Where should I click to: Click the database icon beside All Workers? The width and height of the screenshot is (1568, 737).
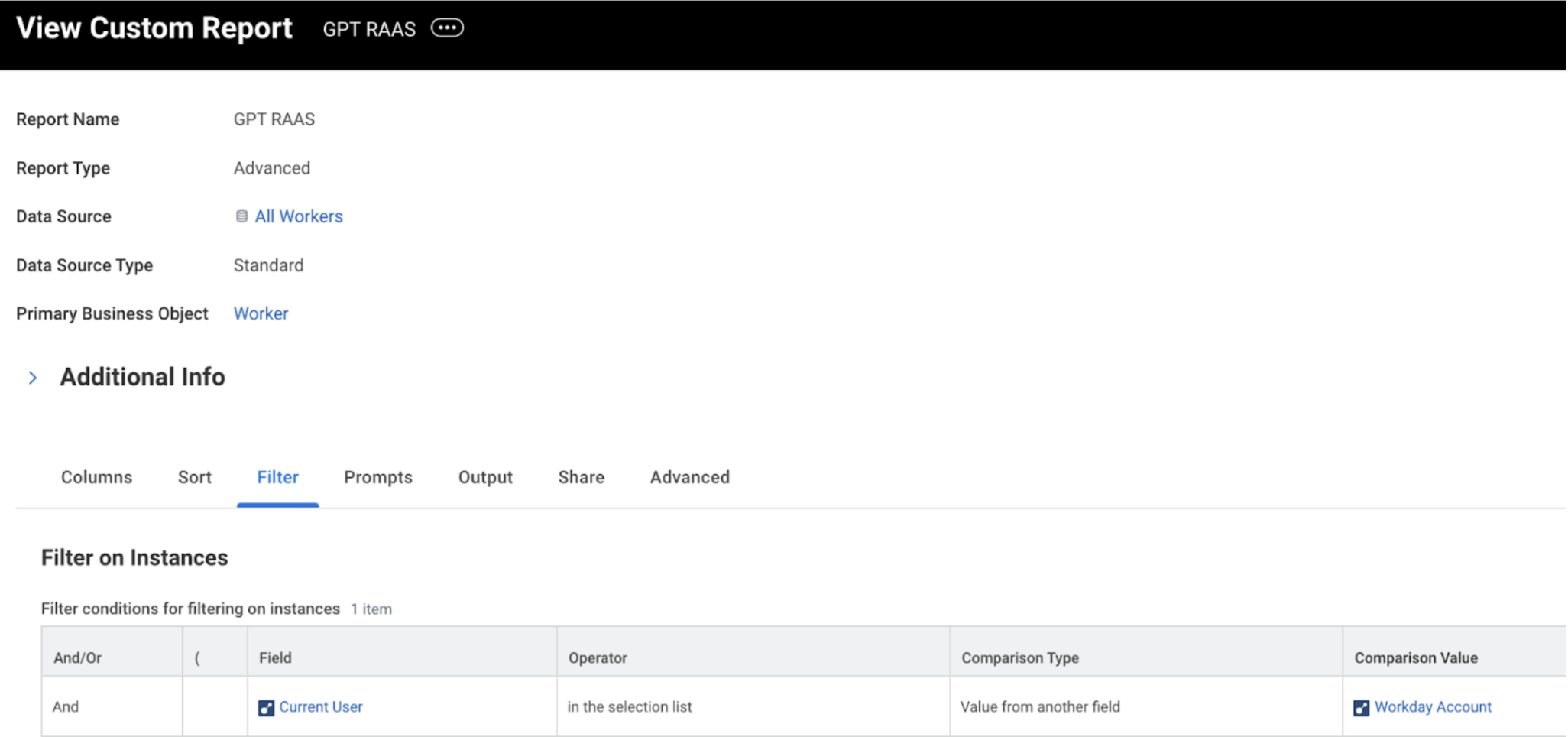click(x=241, y=216)
